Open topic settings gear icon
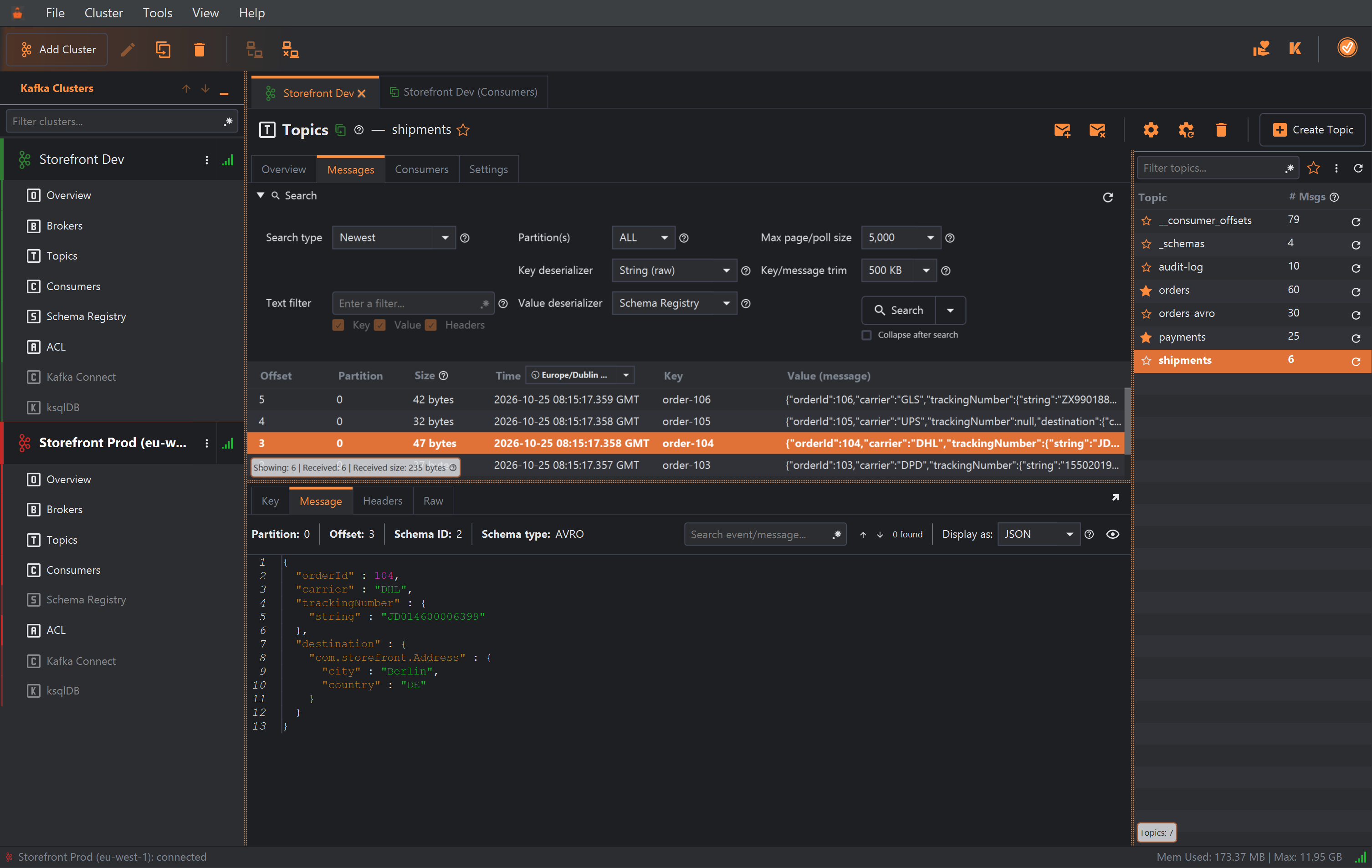1372x868 pixels. (1150, 130)
